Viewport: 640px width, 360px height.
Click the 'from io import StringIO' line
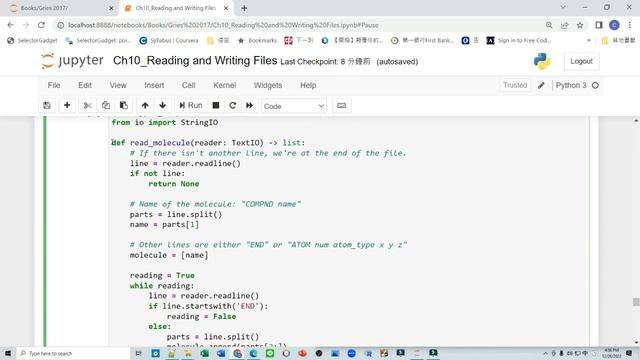(164, 122)
